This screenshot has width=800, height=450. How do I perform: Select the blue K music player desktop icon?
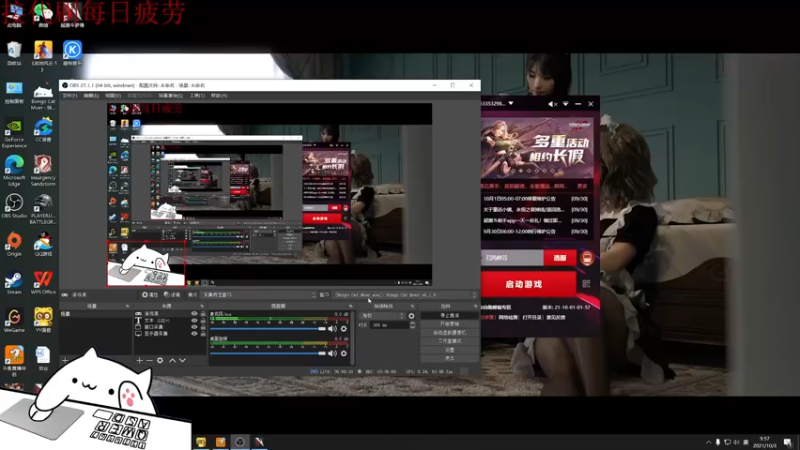72,53
